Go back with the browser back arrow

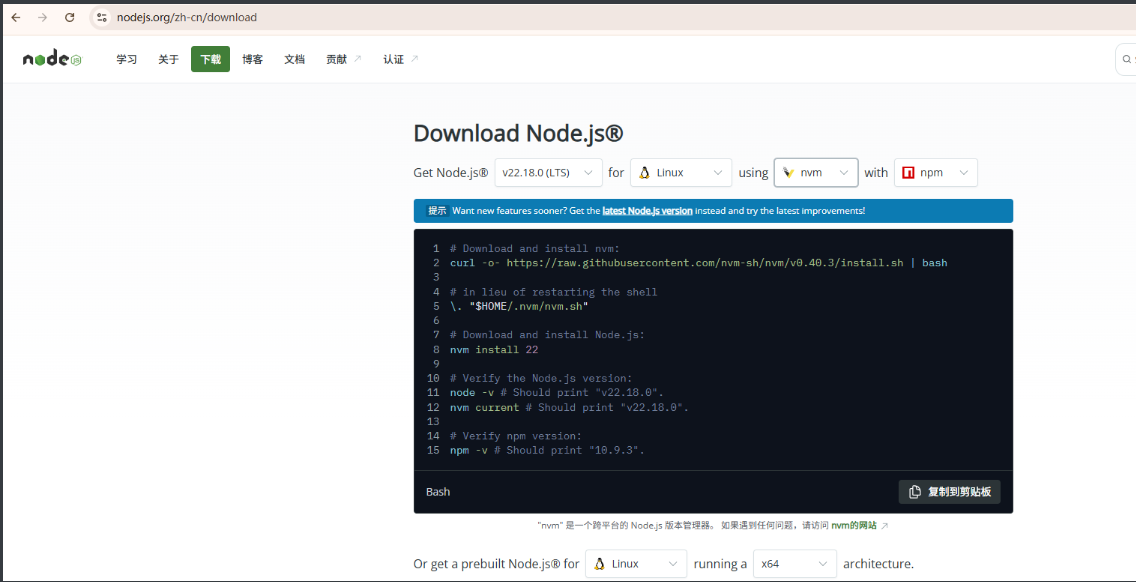(x=16, y=17)
